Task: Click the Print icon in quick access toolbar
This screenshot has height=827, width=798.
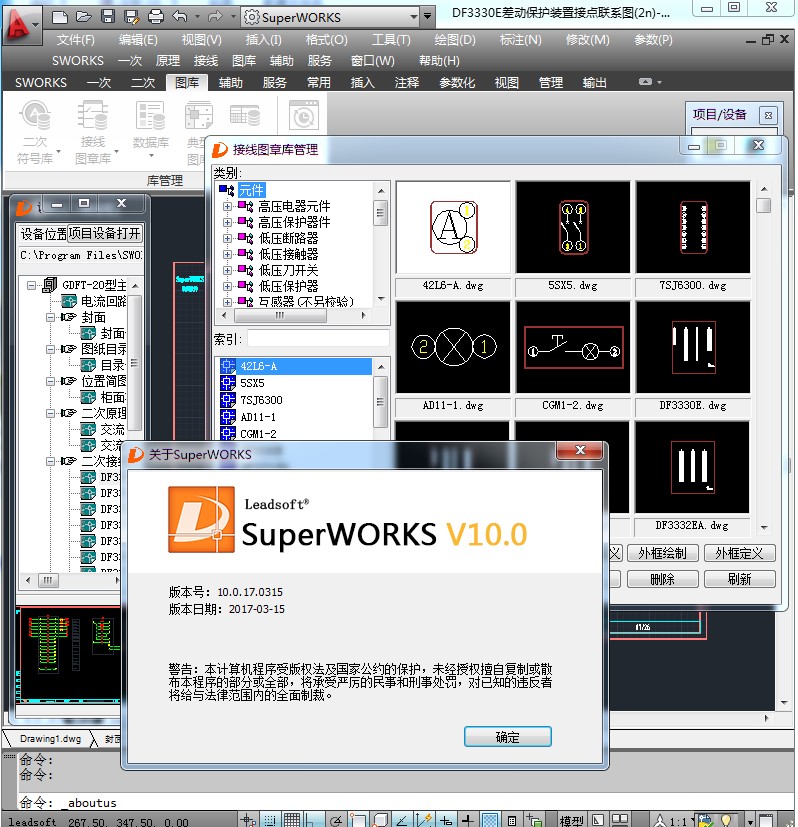Action: tap(155, 17)
